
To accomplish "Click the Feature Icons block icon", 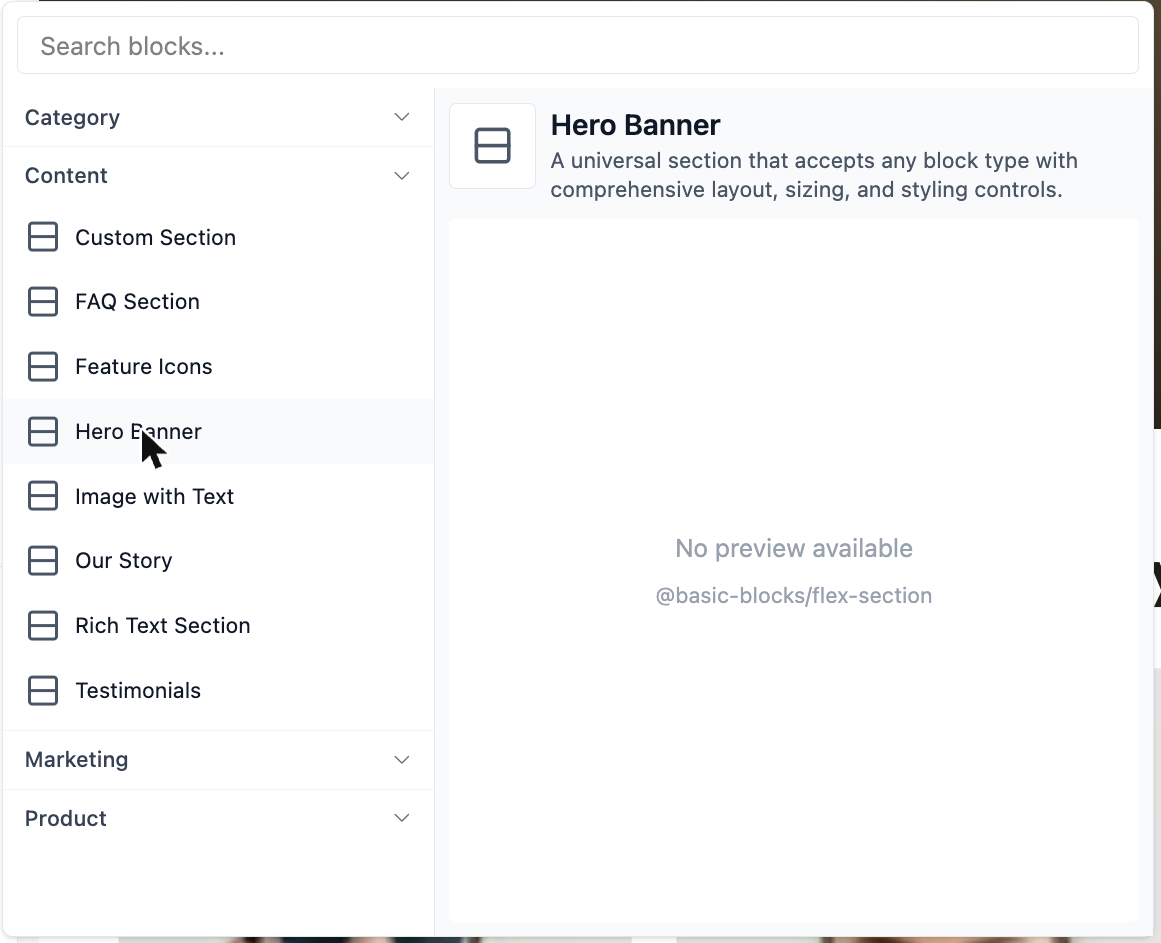I will (43, 366).
